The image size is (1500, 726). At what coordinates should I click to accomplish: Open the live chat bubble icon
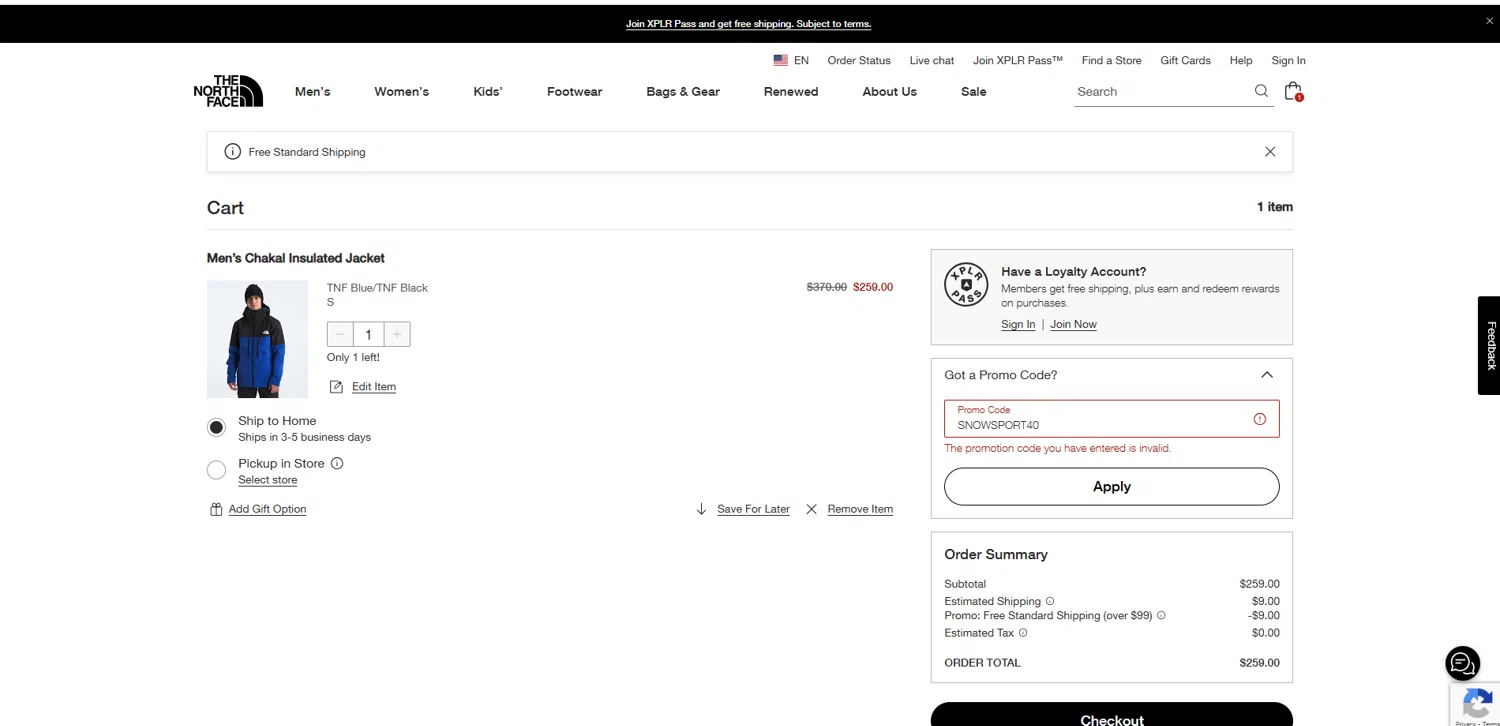(x=1463, y=663)
